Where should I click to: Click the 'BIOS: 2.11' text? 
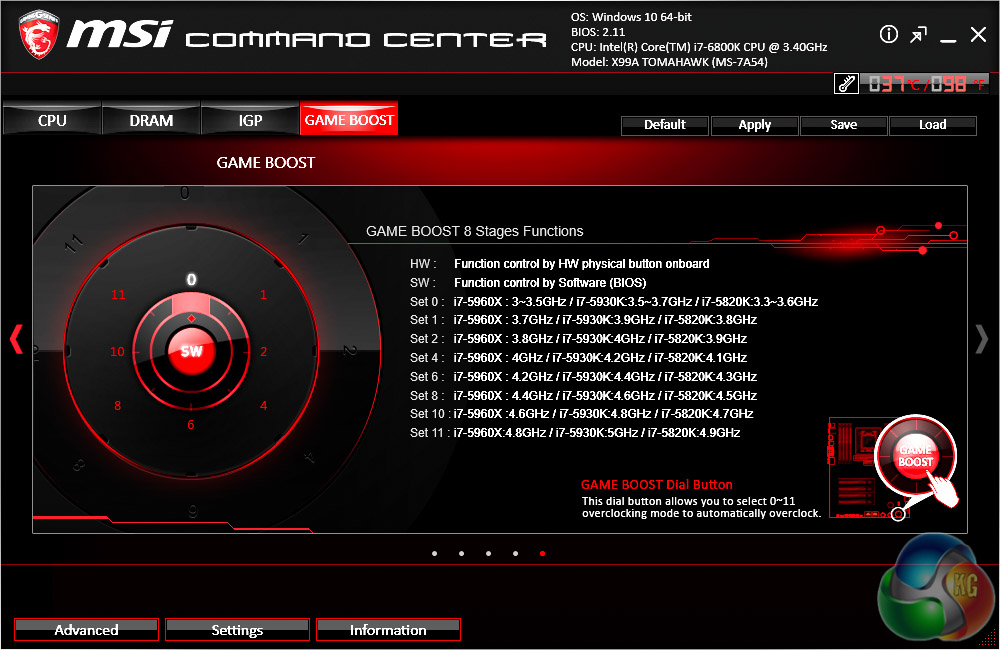598,32
